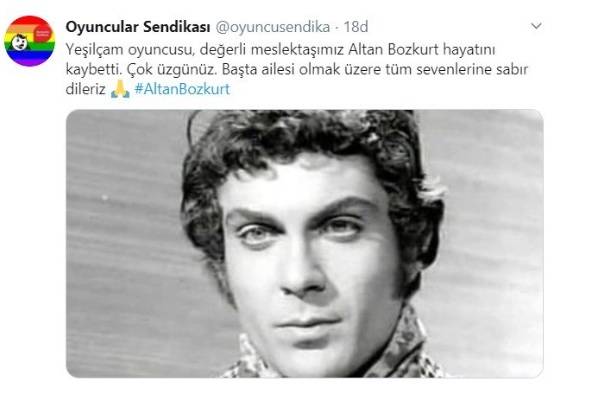Open the rainbow profile avatar of Oyuncular Sendikası
This screenshot has height=403, width=612.
pyautogui.click(x=30, y=41)
